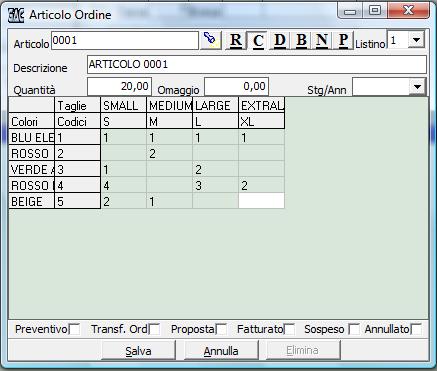The width and height of the screenshot is (437, 371).
Task: Enable the Transf. Ord checkbox
Action: 154,329
